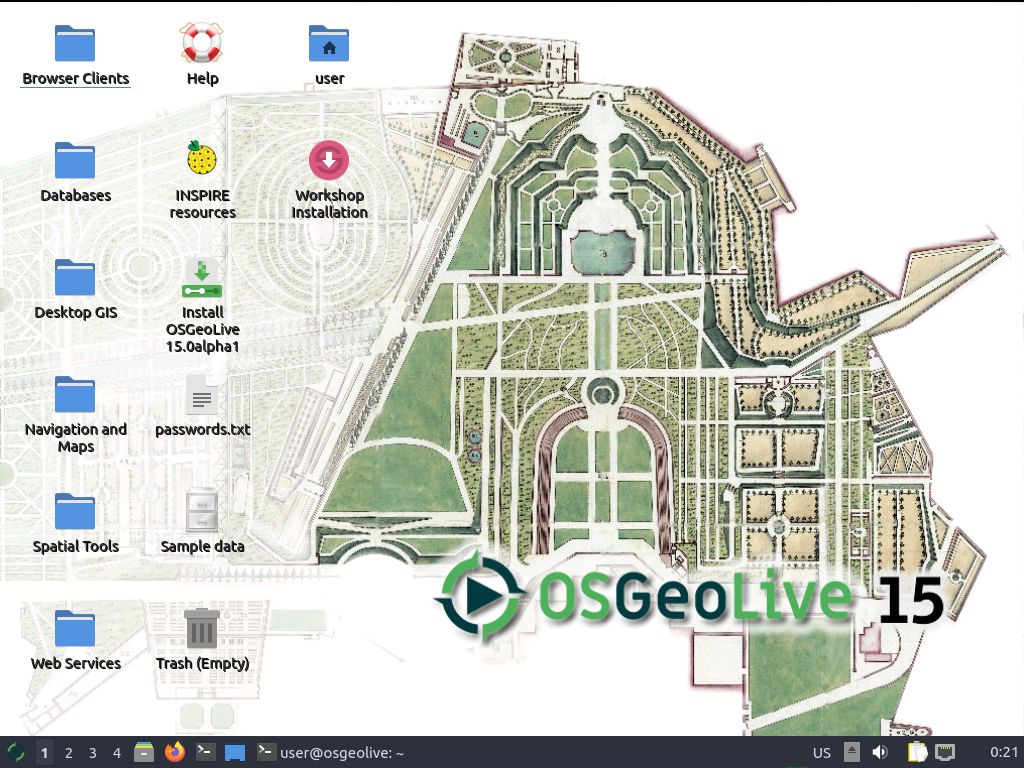Screen dimensions: 1024x768
Task: Click the US keyboard layout indicator
Action: coord(821,753)
